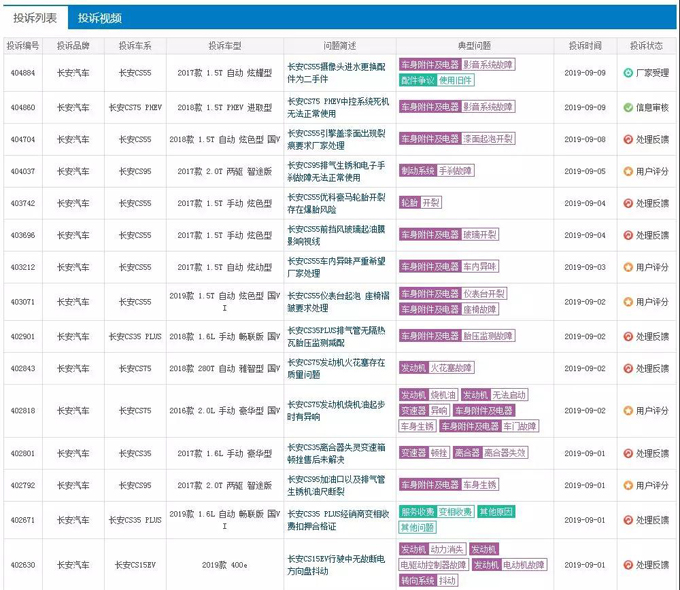Click the 火花塞故障 tag
Image resolution: width=680 pixels, height=590 pixels.
point(451,368)
